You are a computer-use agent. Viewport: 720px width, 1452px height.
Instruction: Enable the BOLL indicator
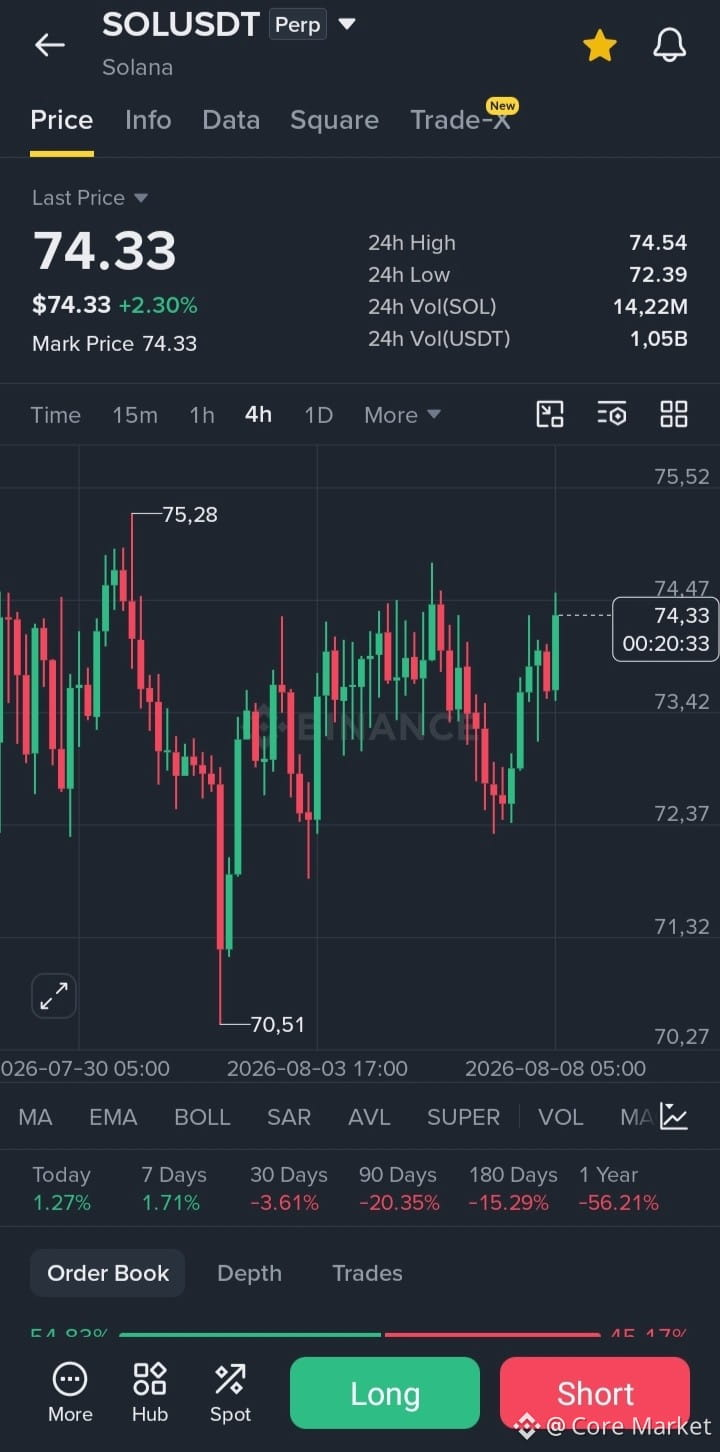(x=202, y=1117)
